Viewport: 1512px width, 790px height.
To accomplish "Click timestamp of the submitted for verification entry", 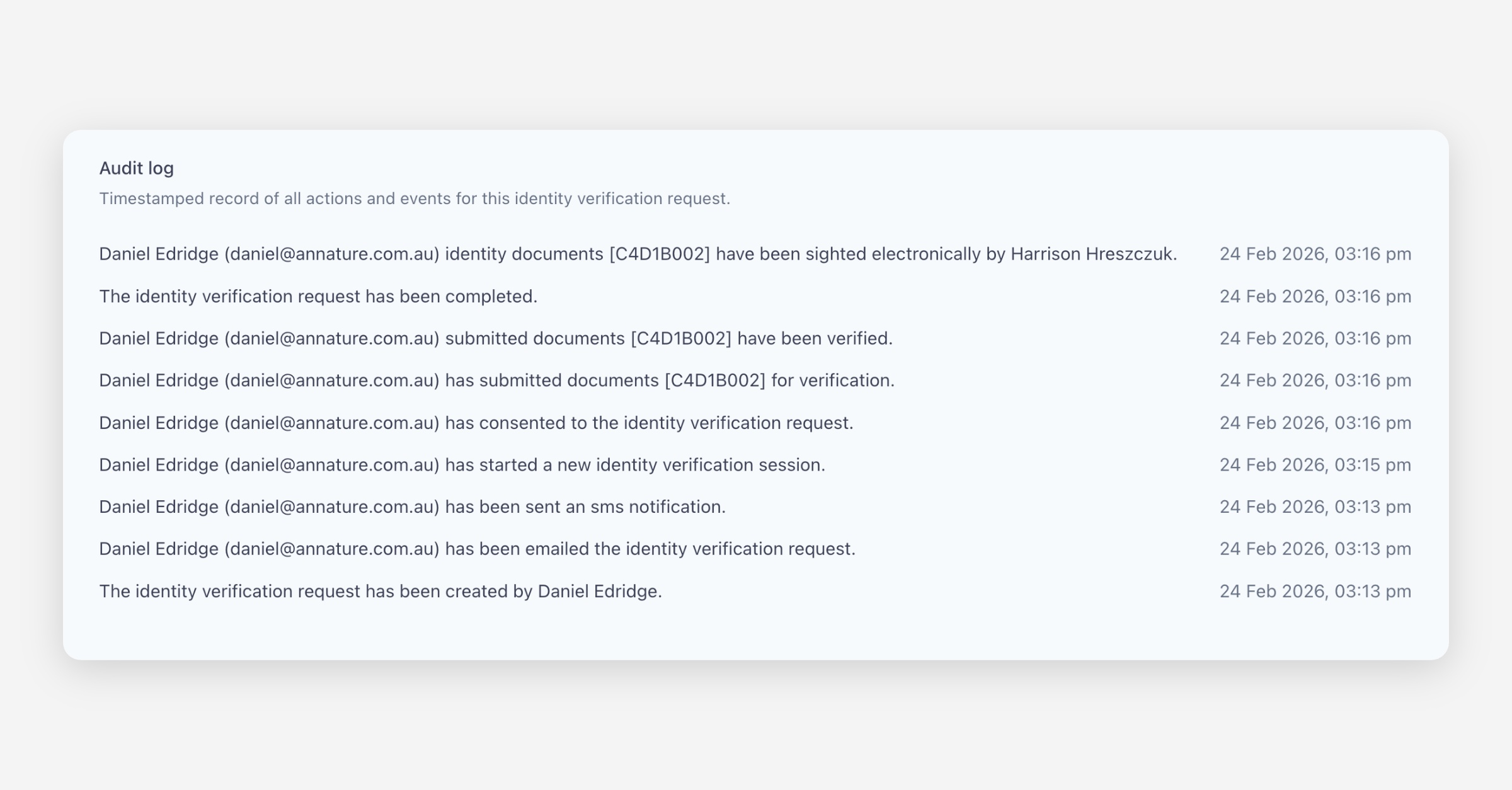I will 1315,381.
